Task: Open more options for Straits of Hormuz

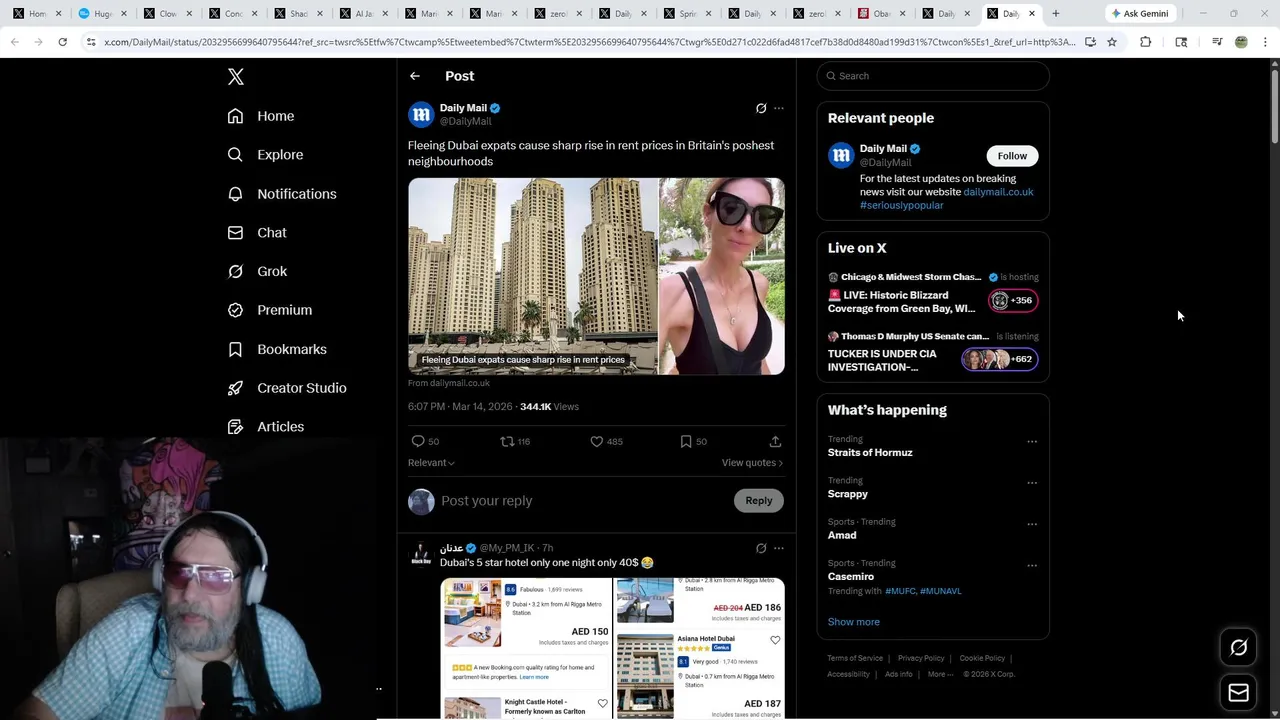Action: 1032,442
